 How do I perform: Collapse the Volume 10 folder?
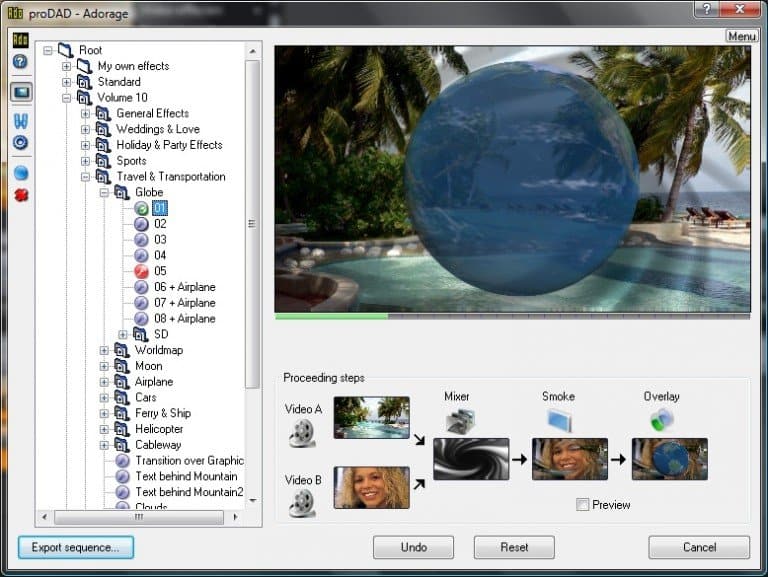[x=67, y=97]
